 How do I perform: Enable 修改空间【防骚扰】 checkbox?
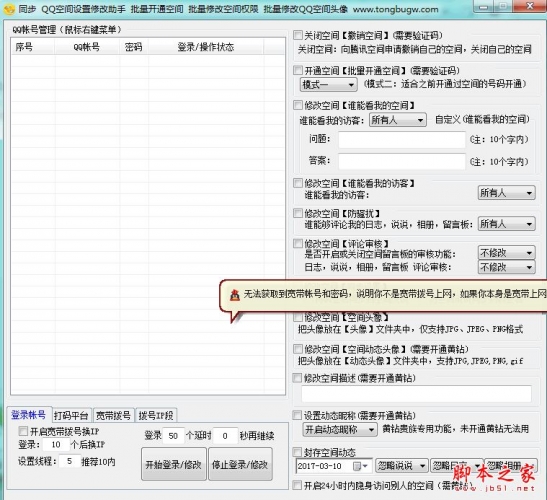(298, 213)
